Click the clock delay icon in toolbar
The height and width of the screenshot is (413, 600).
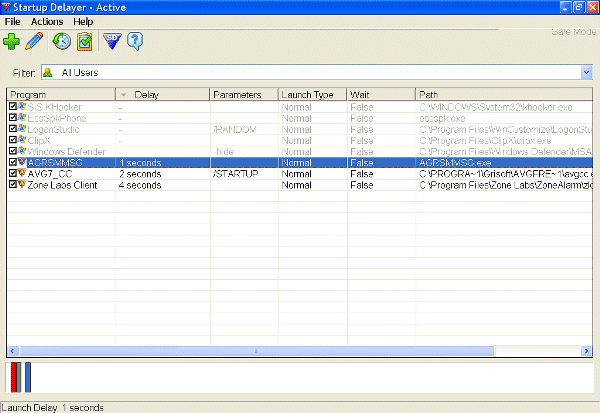[x=62, y=41]
